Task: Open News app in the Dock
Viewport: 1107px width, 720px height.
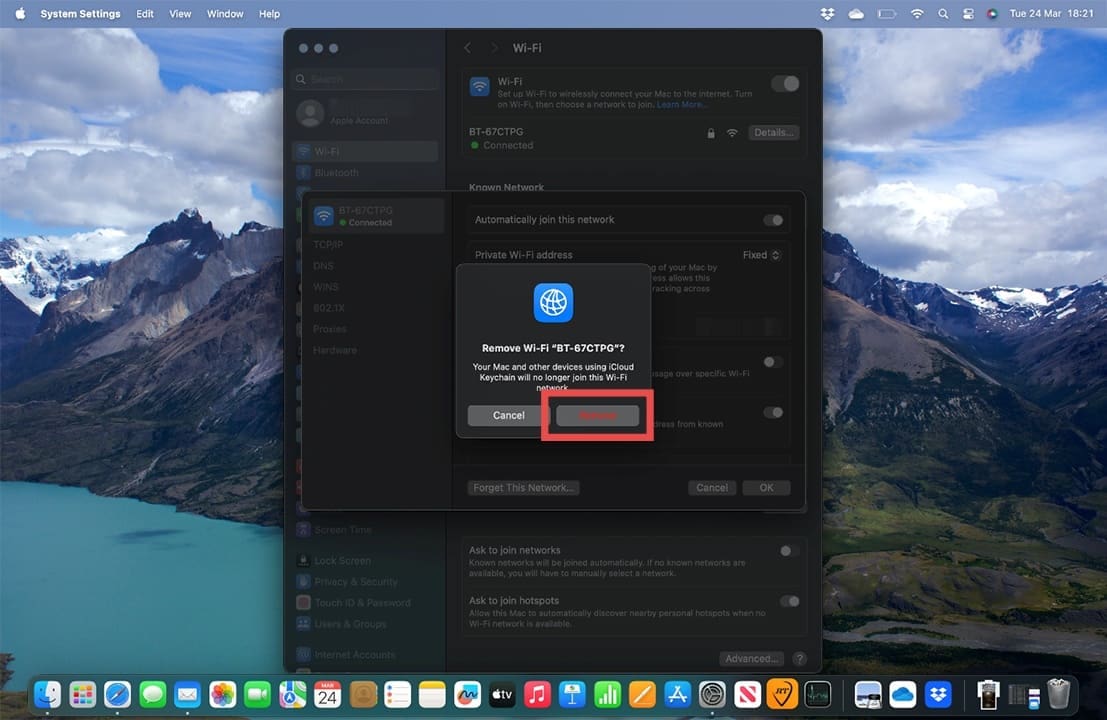Action: pos(746,695)
